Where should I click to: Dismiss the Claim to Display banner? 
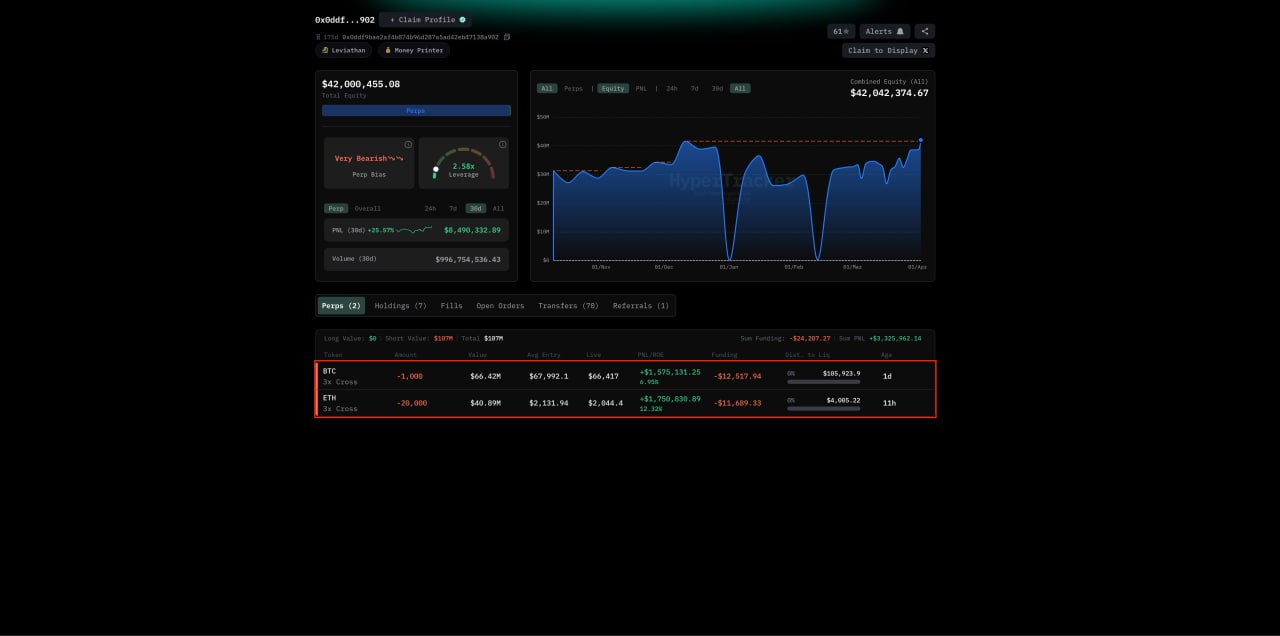click(925, 50)
